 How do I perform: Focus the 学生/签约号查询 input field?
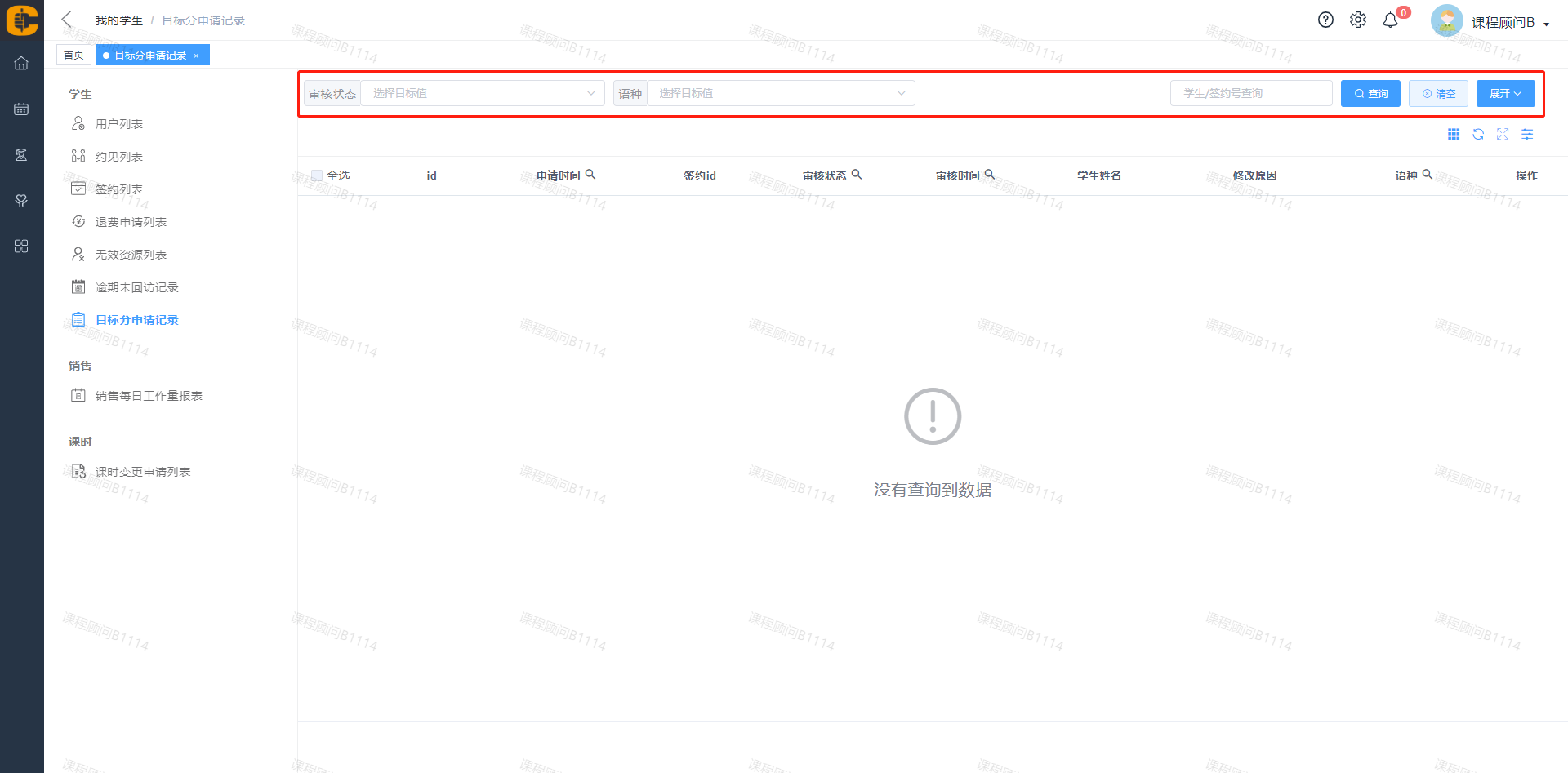1250,94
